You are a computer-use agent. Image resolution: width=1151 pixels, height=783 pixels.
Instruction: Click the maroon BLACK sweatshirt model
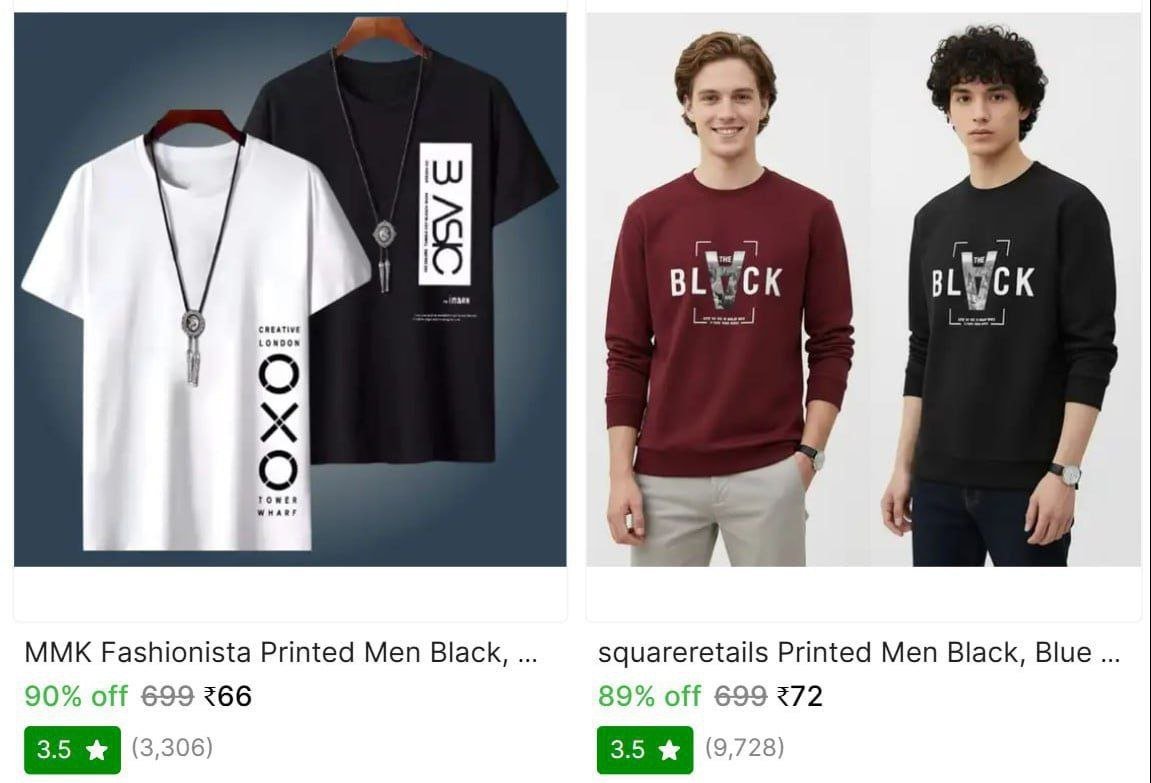tap(727, 320)
